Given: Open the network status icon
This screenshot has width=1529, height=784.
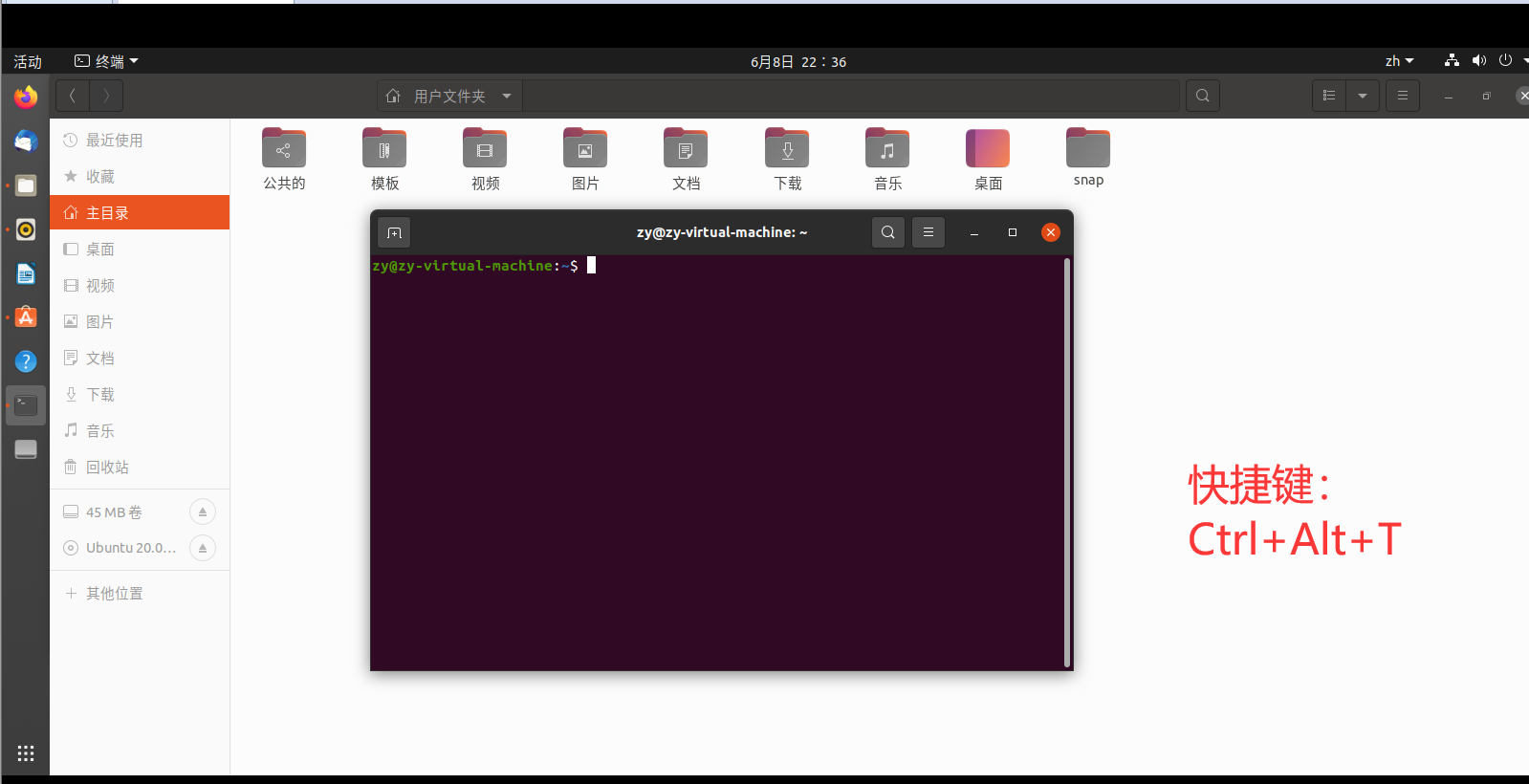Looking at the screenshot, I should 1452,60.
